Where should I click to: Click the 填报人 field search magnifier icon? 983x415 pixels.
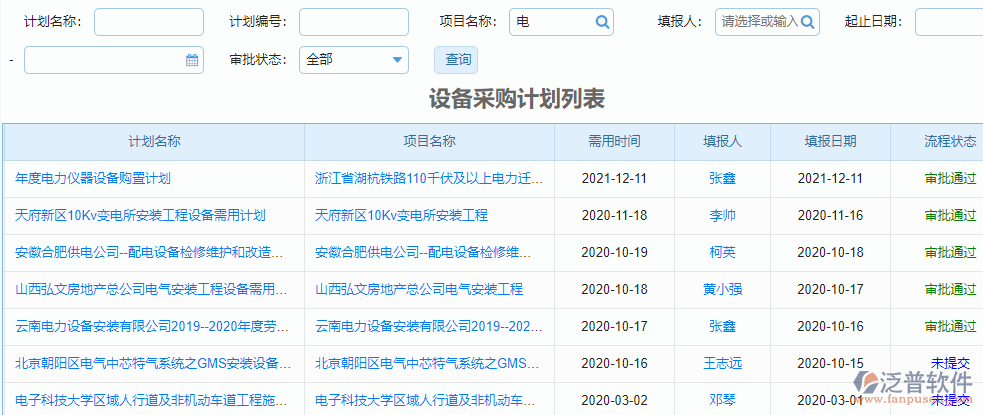tap(808, 22)
